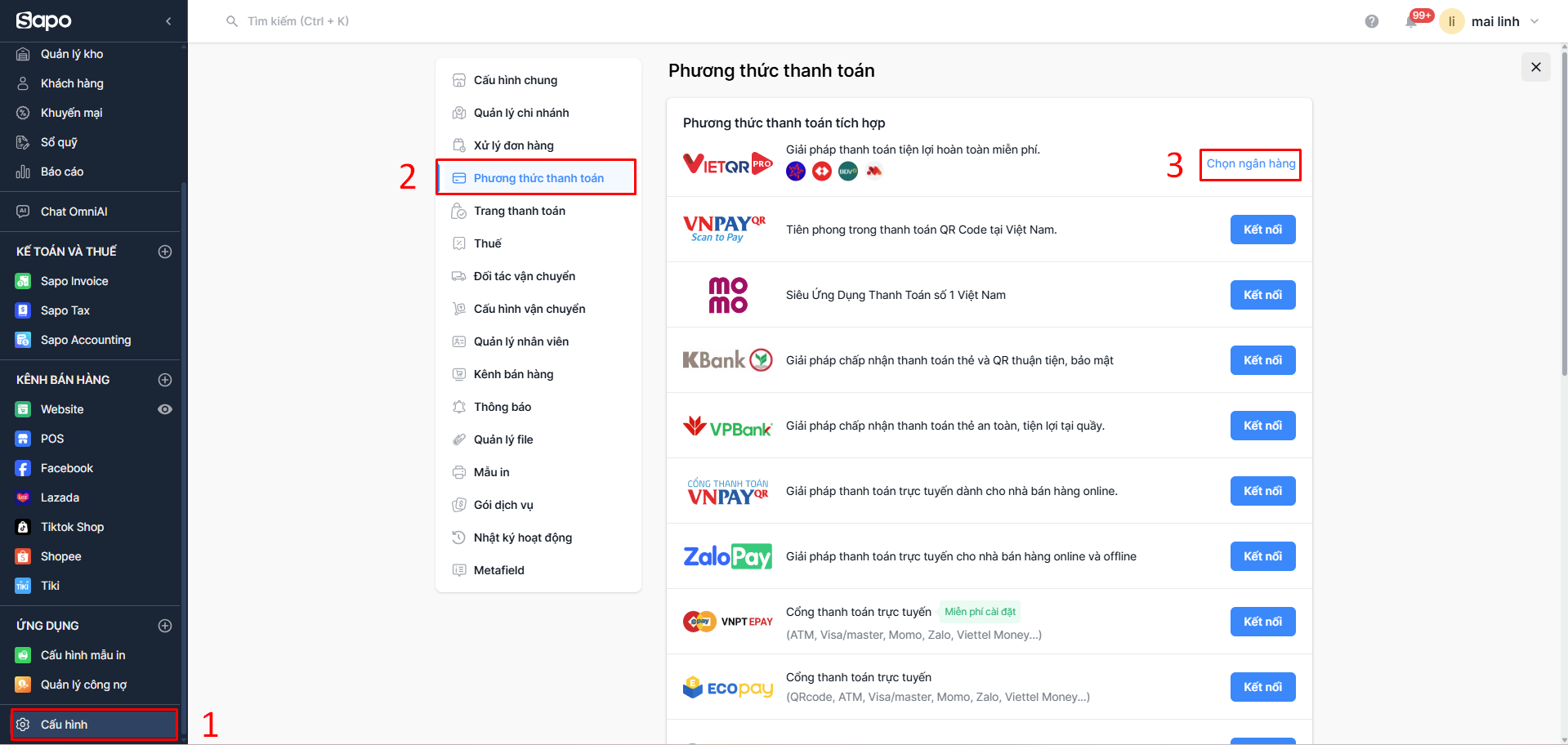
Task: Expand the KÊNH BÁN HÀNG plus button
Action: (165, 380)
